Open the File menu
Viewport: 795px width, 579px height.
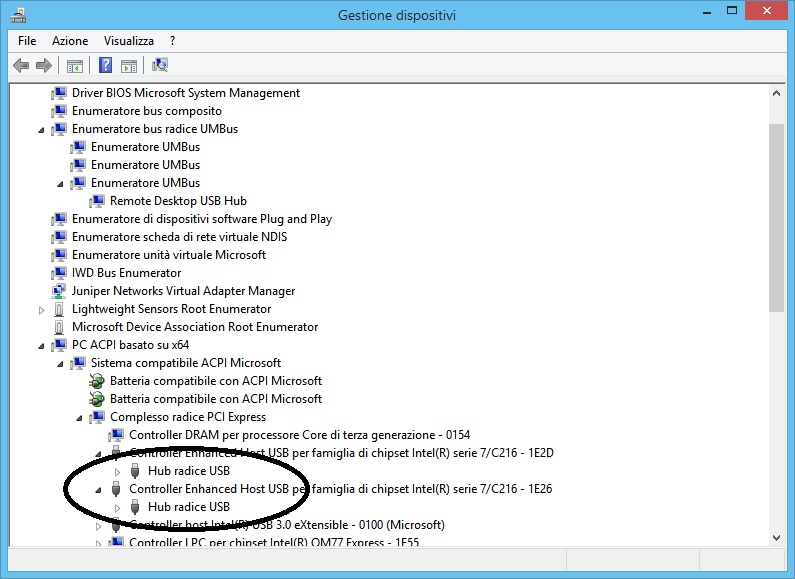(x=27, y=41)
